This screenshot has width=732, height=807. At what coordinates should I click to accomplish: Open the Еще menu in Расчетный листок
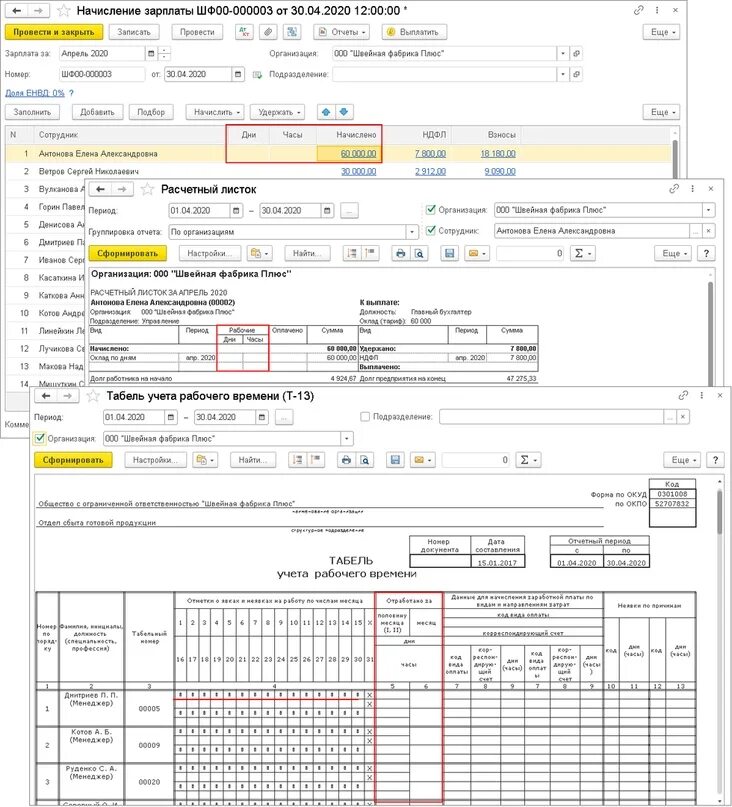pyautogui.click(x=673, y=253)
